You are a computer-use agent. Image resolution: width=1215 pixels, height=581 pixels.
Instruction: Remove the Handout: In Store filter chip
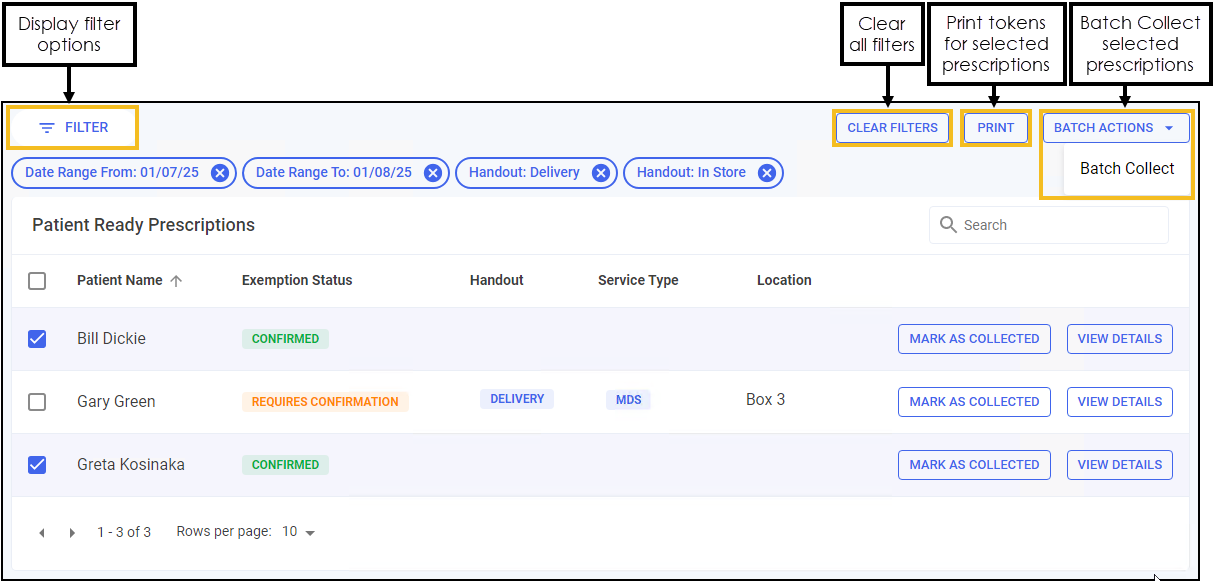766,173
